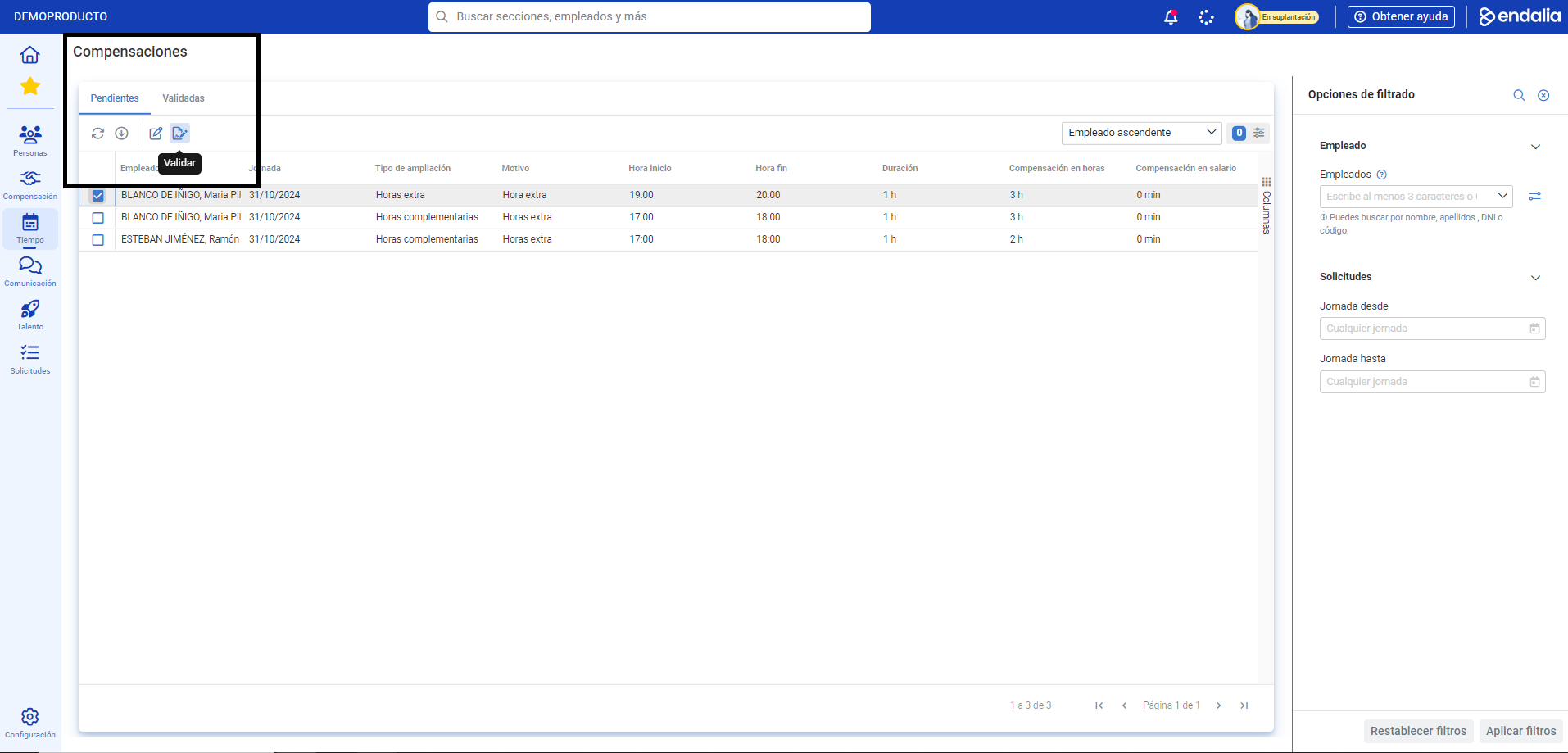The image size is (1568, 753).
Task: Click the global search field
Action: pyautogui.click(x=650, y=17)
